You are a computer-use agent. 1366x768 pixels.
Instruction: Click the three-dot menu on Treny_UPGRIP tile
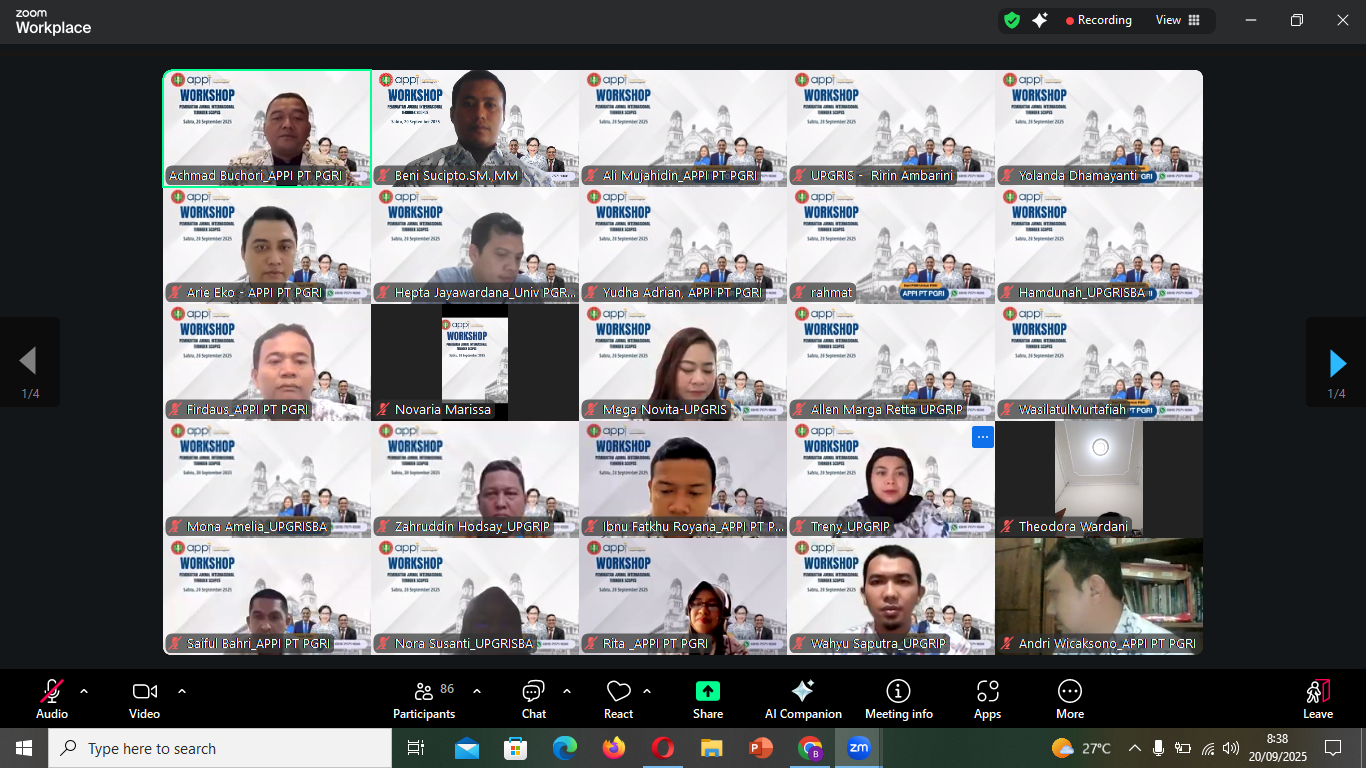(x=983, y=436)
